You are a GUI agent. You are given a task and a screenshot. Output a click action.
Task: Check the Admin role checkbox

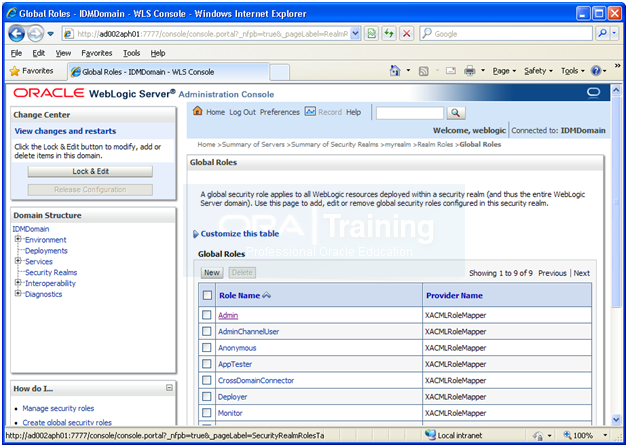207,315
